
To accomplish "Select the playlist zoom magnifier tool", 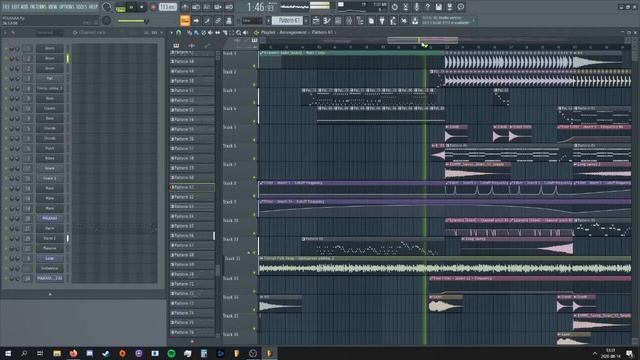I will [x=238, y=33].
